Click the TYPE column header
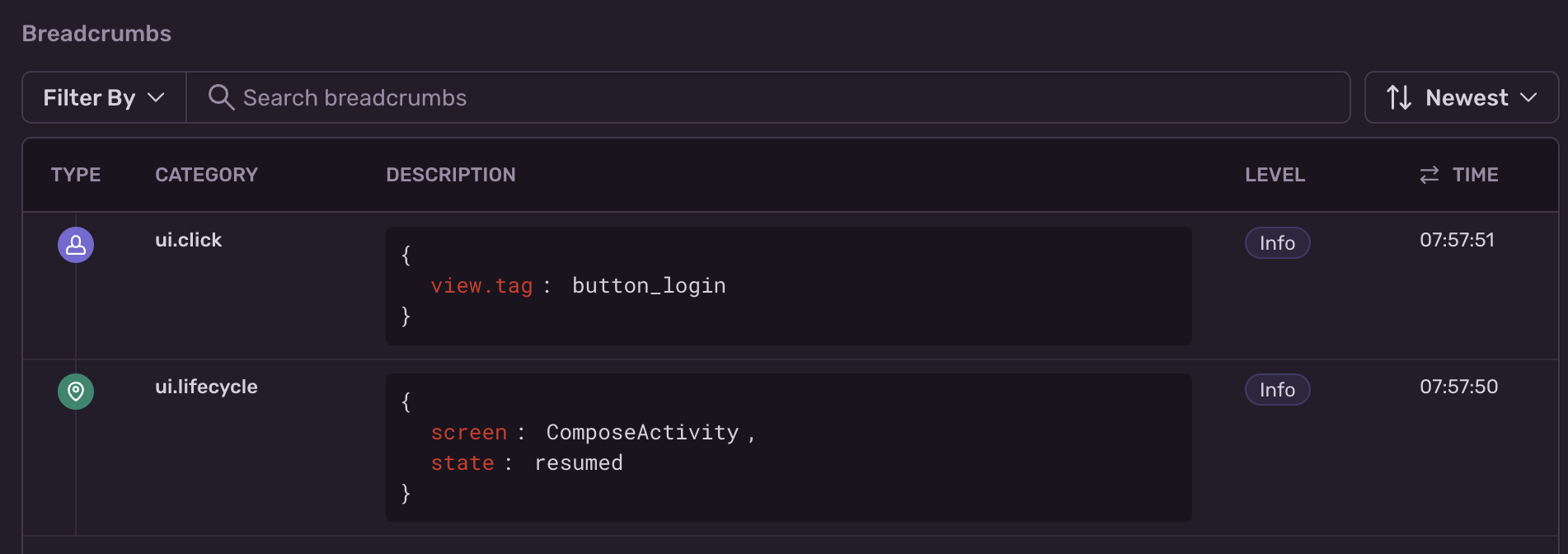Image resolution: width=1568 pixels, height=554 pixels. click(76, 174)
